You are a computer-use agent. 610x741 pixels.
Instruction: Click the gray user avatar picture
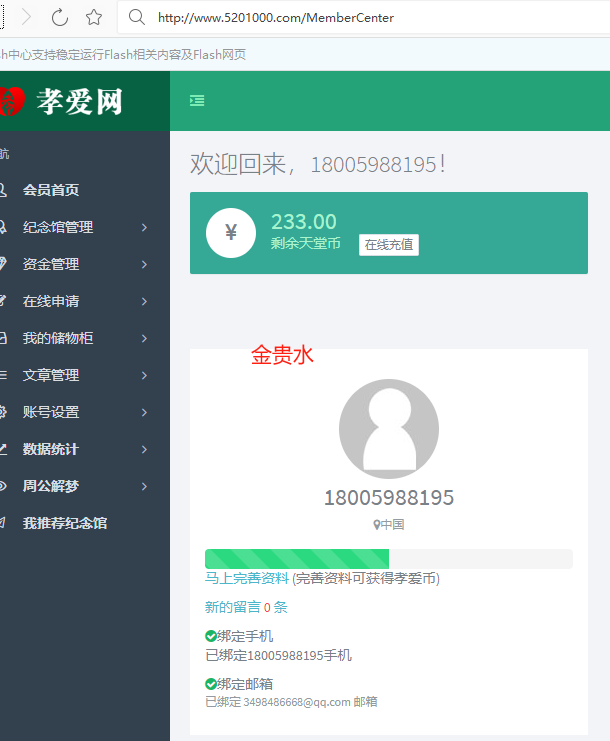tap(389, 429)
